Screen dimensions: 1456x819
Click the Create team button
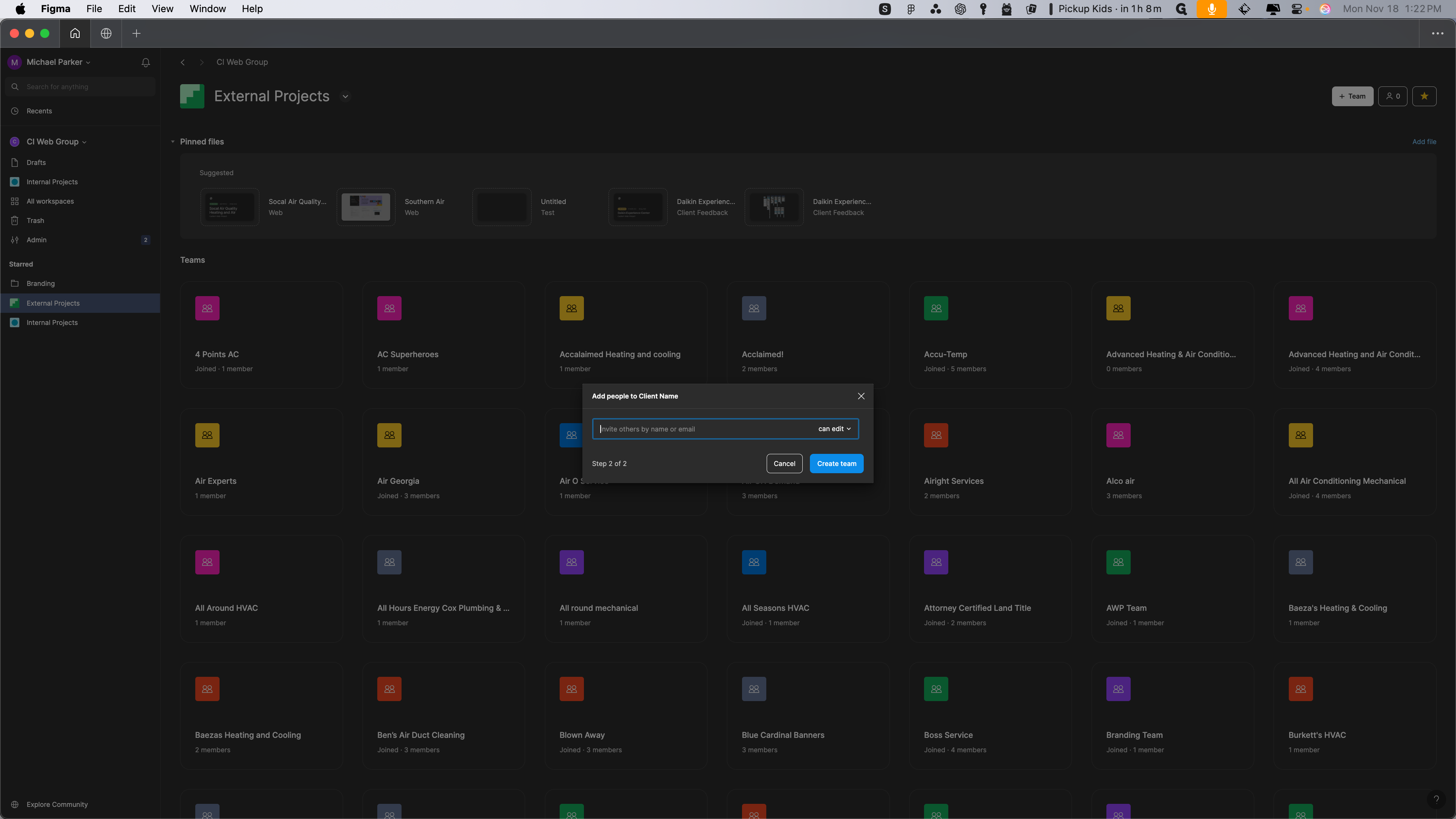pos(836,463)
